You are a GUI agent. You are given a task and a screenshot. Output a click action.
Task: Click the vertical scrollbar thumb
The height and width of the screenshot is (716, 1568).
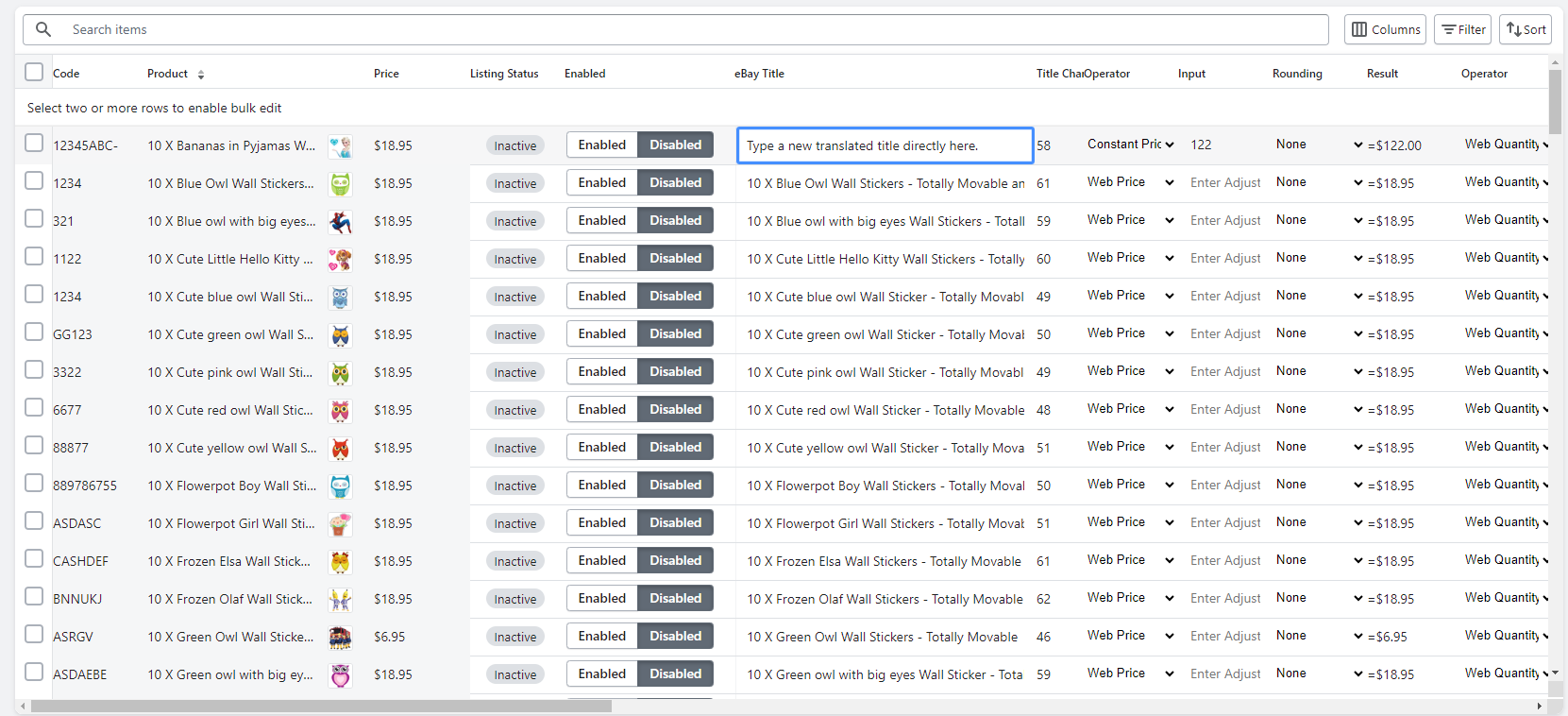pos(1555,102)
